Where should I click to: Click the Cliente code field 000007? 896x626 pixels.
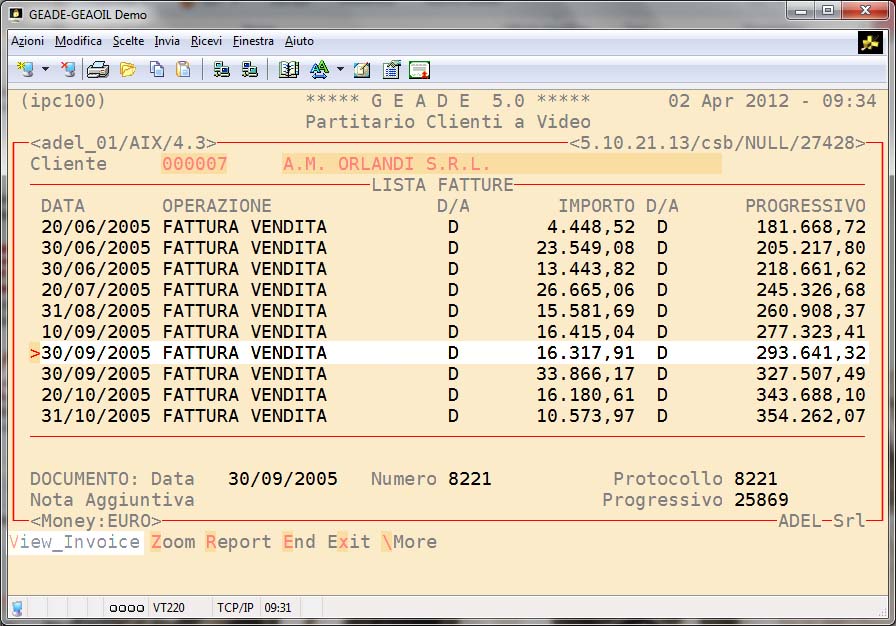tap(194, 164)
